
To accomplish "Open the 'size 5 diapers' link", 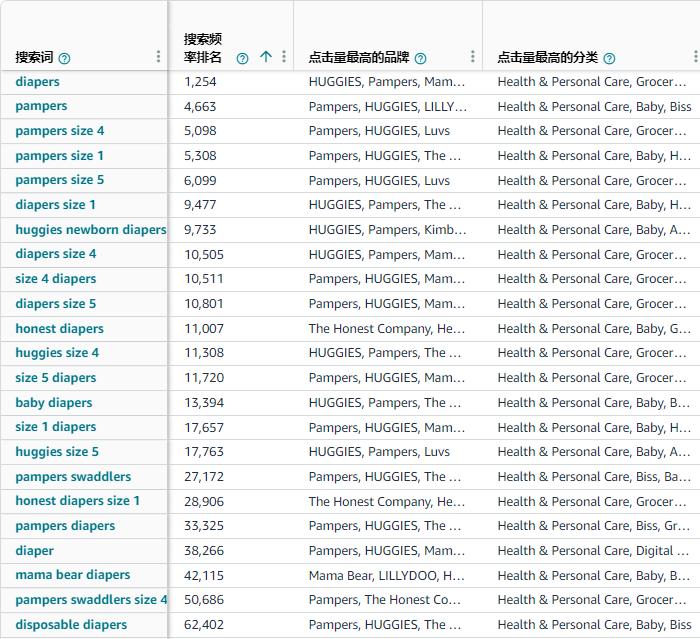I will [x=56, y=378].
